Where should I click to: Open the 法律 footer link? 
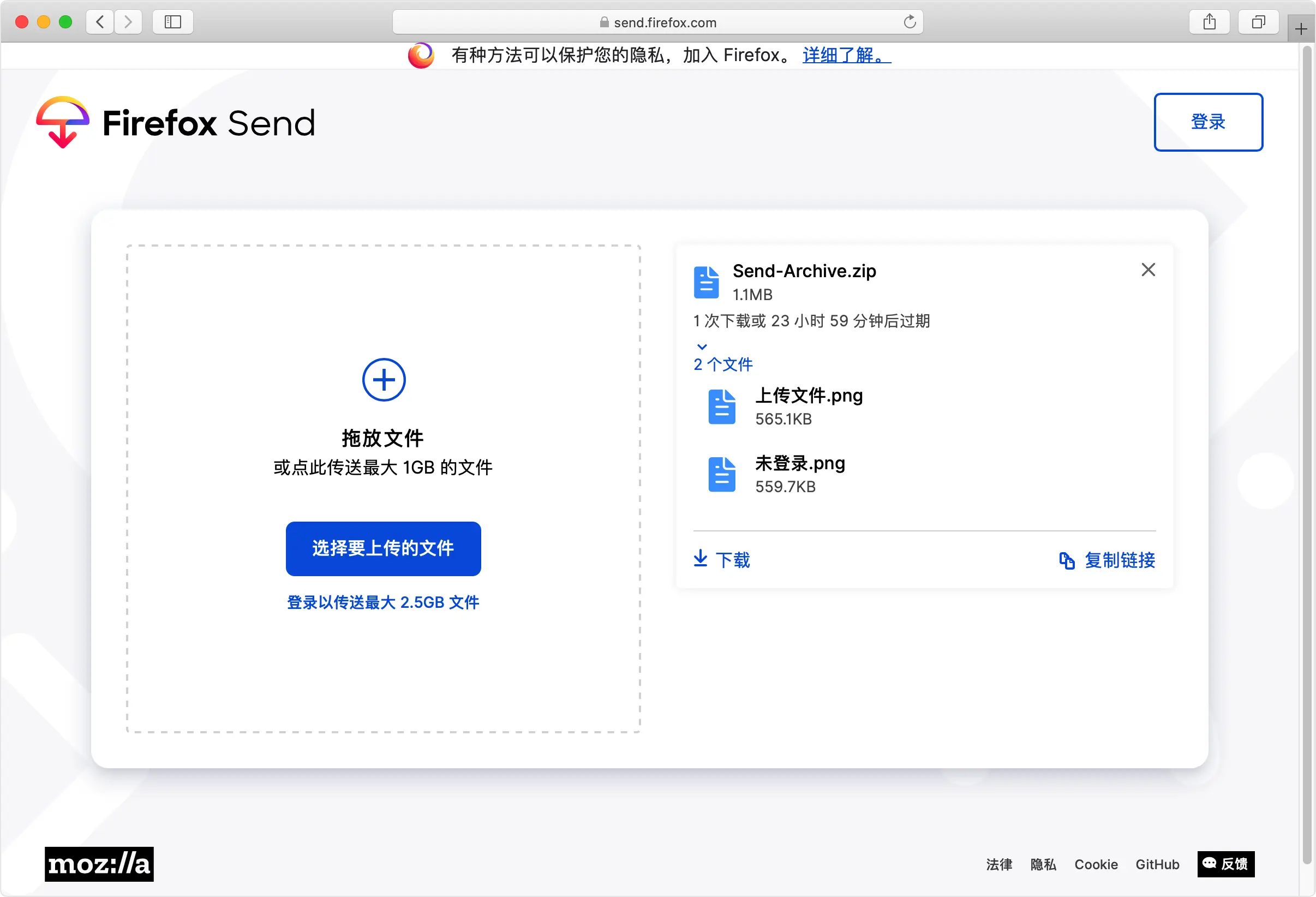tap(999, 864)
